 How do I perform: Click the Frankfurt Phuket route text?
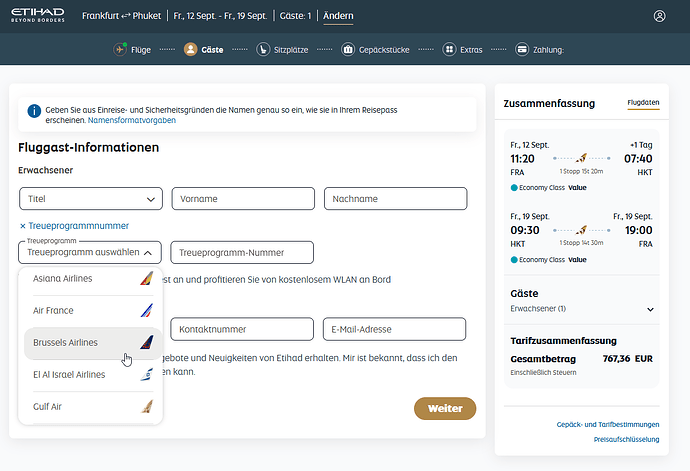point(121,16)
